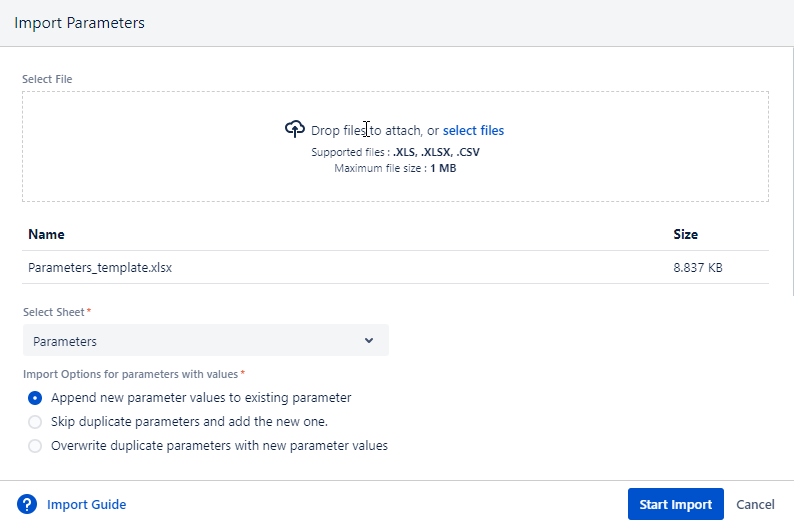Click the Import Parameters dialog title
Image resolution: width=794 pixels, height=523 pixels.
click(x=79, y=23)
